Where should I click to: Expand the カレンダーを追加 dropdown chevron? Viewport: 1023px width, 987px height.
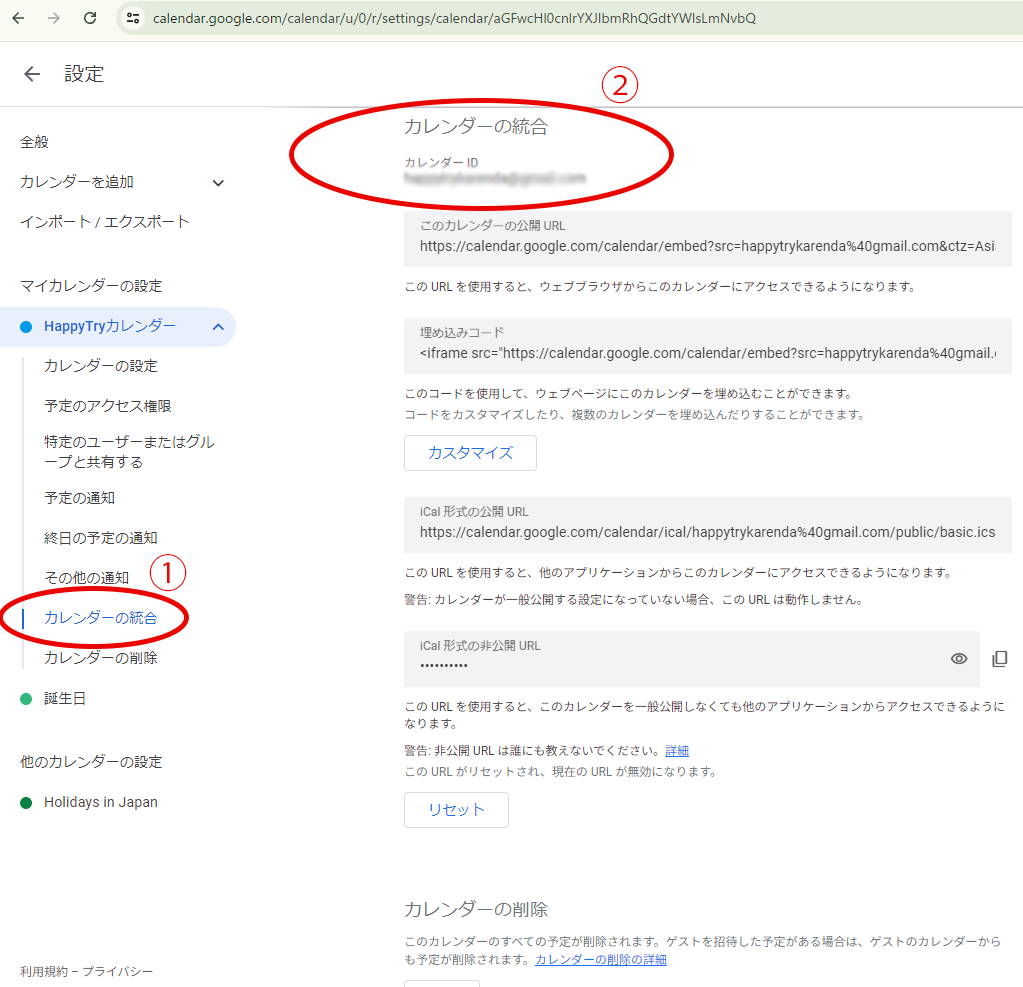pyautogui.click(x=218, y=182)
